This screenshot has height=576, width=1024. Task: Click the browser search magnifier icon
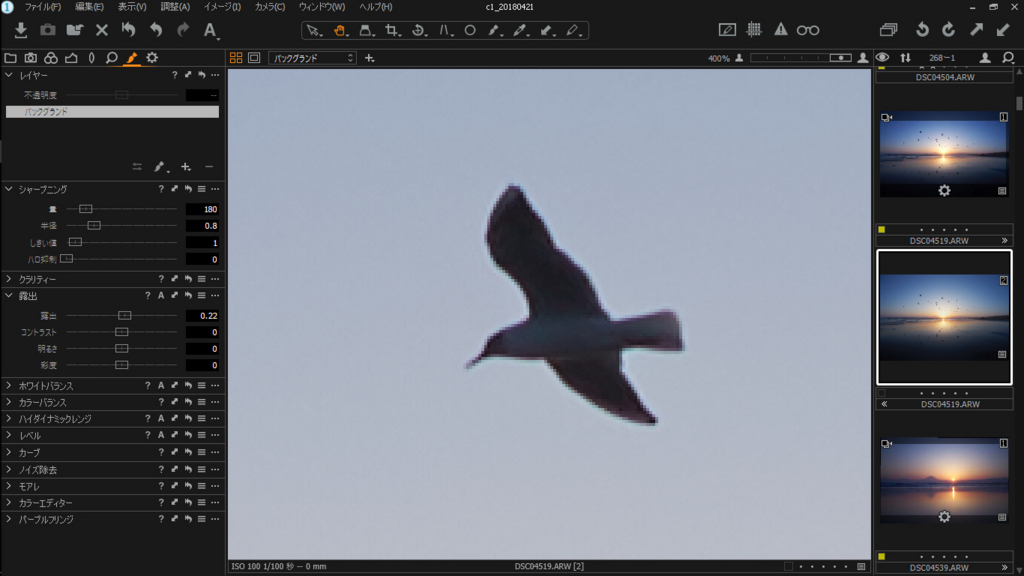[x=1008, y=58]
